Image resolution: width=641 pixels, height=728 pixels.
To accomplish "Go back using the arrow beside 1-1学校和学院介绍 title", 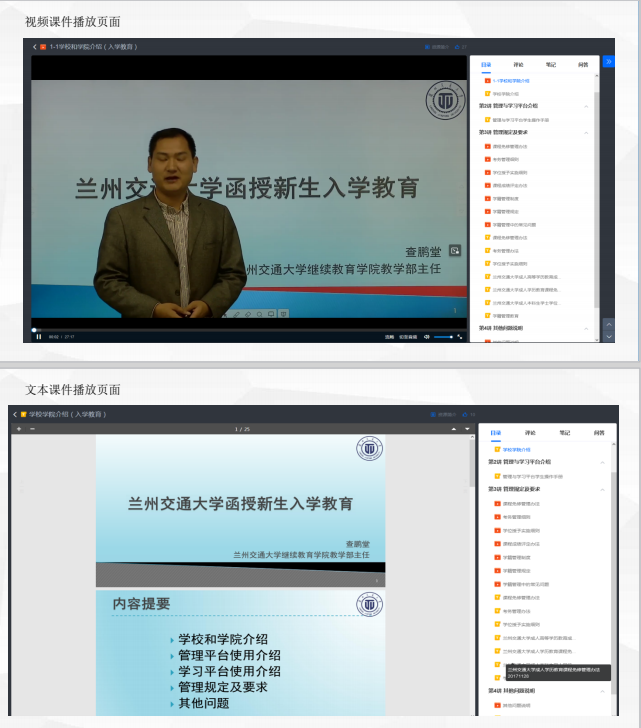I will point(35,47).
